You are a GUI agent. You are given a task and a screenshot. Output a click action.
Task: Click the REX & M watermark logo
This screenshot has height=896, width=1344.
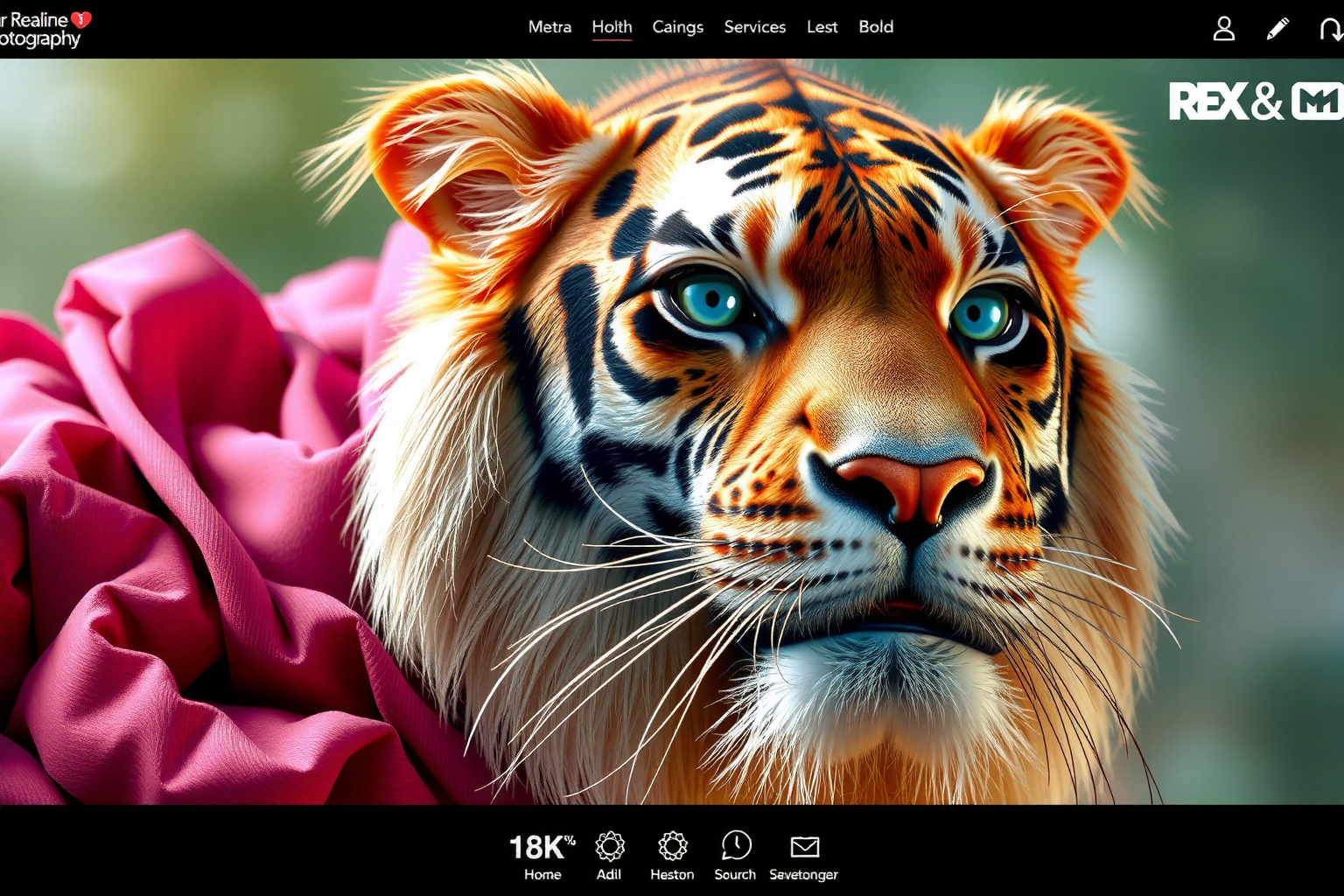pos(1255,101)
